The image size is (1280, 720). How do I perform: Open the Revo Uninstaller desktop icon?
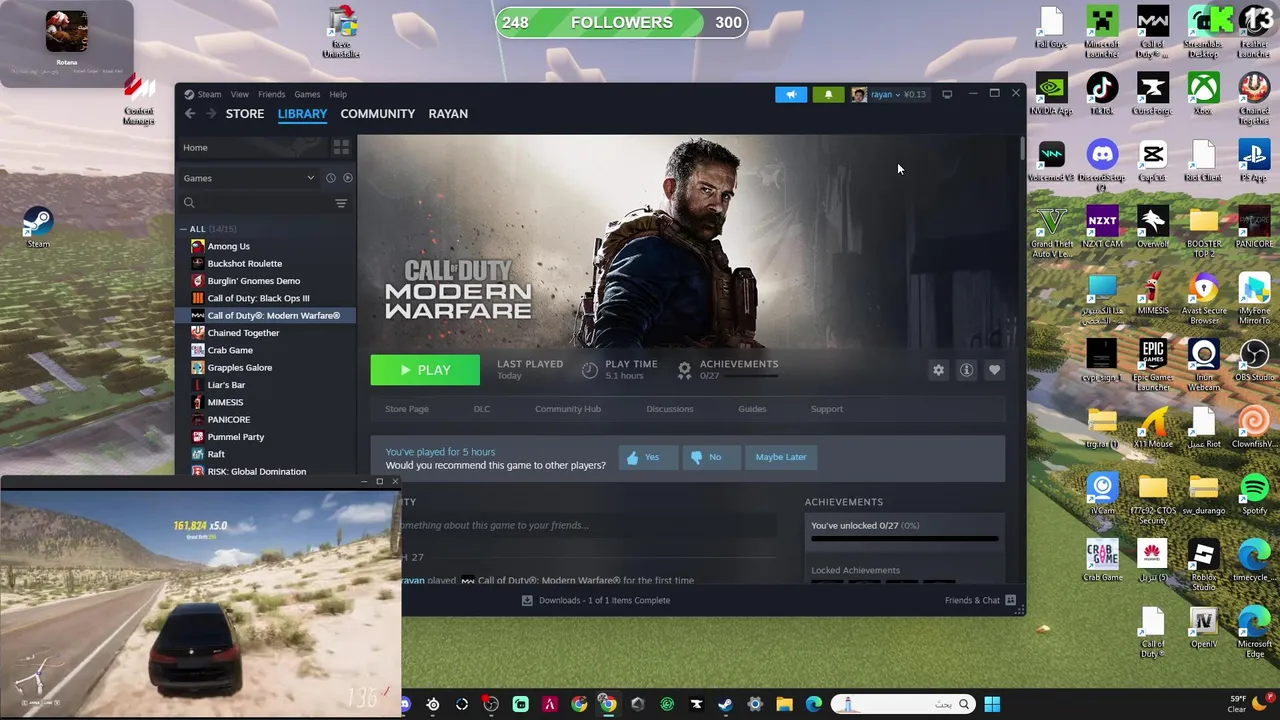pos(342,32)
